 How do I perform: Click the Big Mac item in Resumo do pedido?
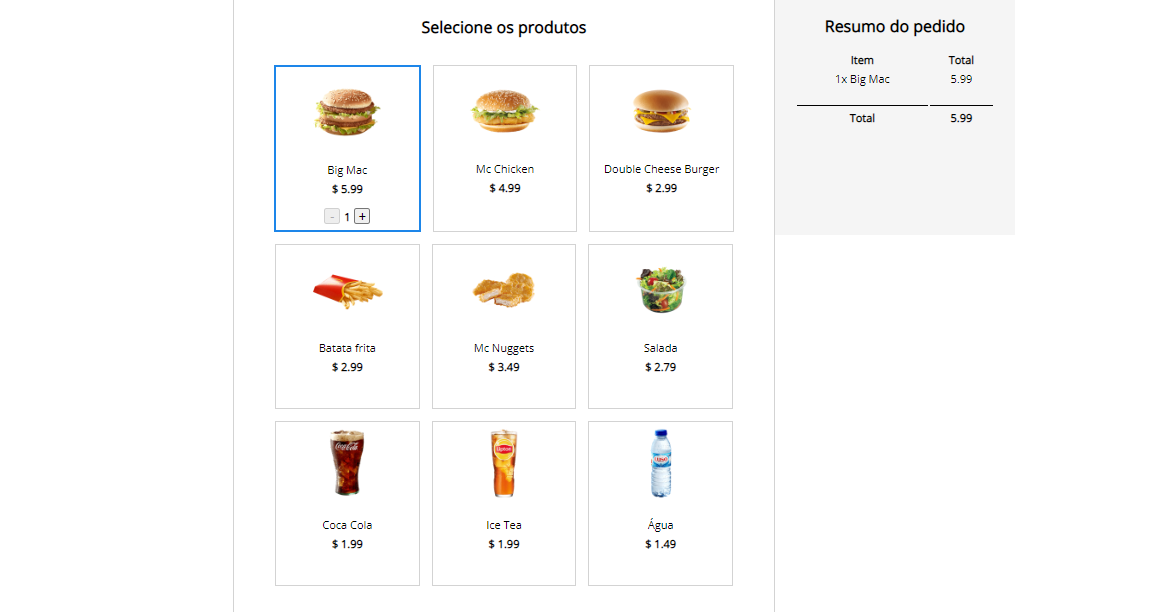[x=862, y=79]
